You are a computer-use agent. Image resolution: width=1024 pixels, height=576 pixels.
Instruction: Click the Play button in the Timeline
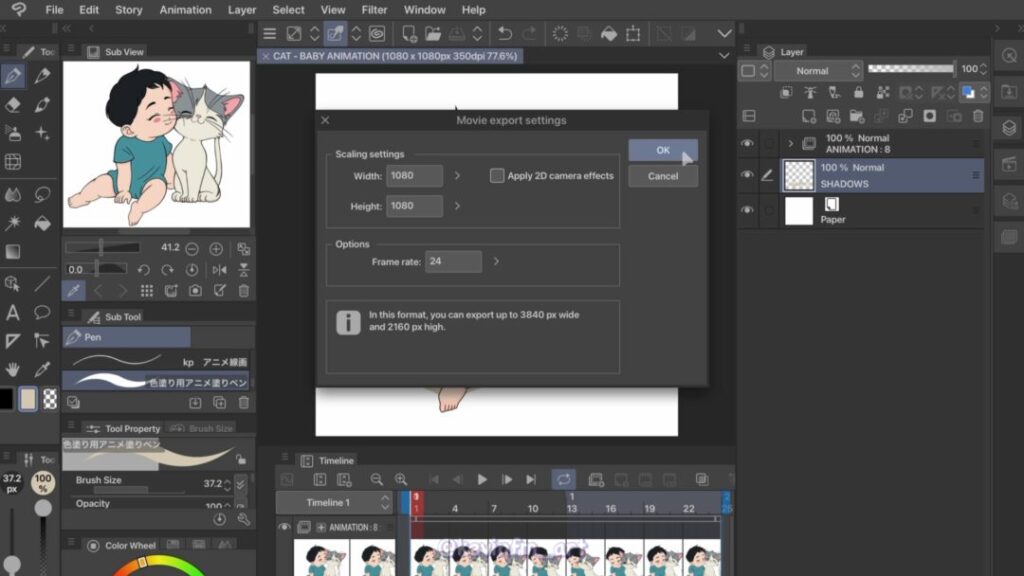pos(482,480)
